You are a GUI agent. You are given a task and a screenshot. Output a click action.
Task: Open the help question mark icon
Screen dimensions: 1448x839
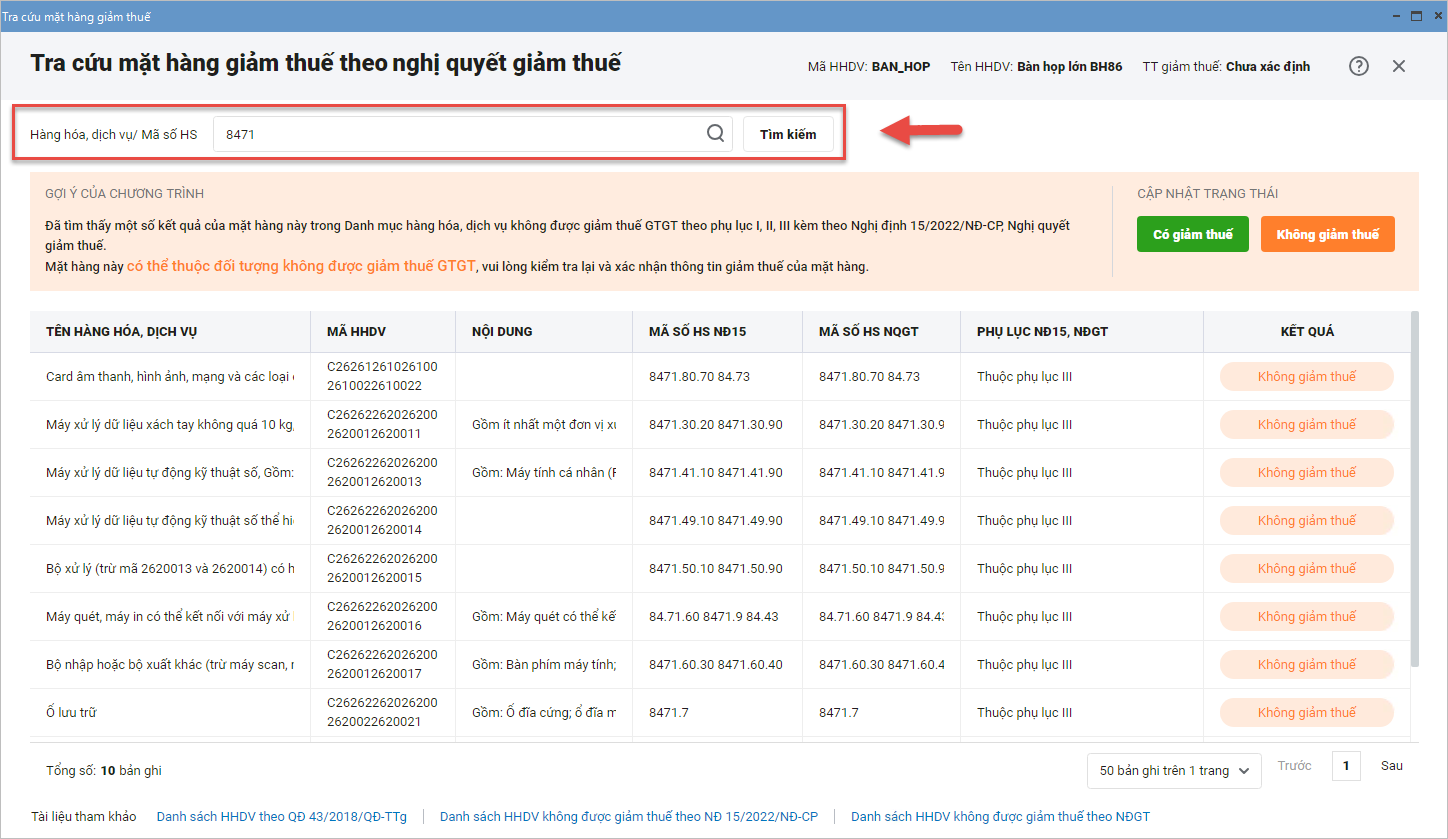[1358, 66]
